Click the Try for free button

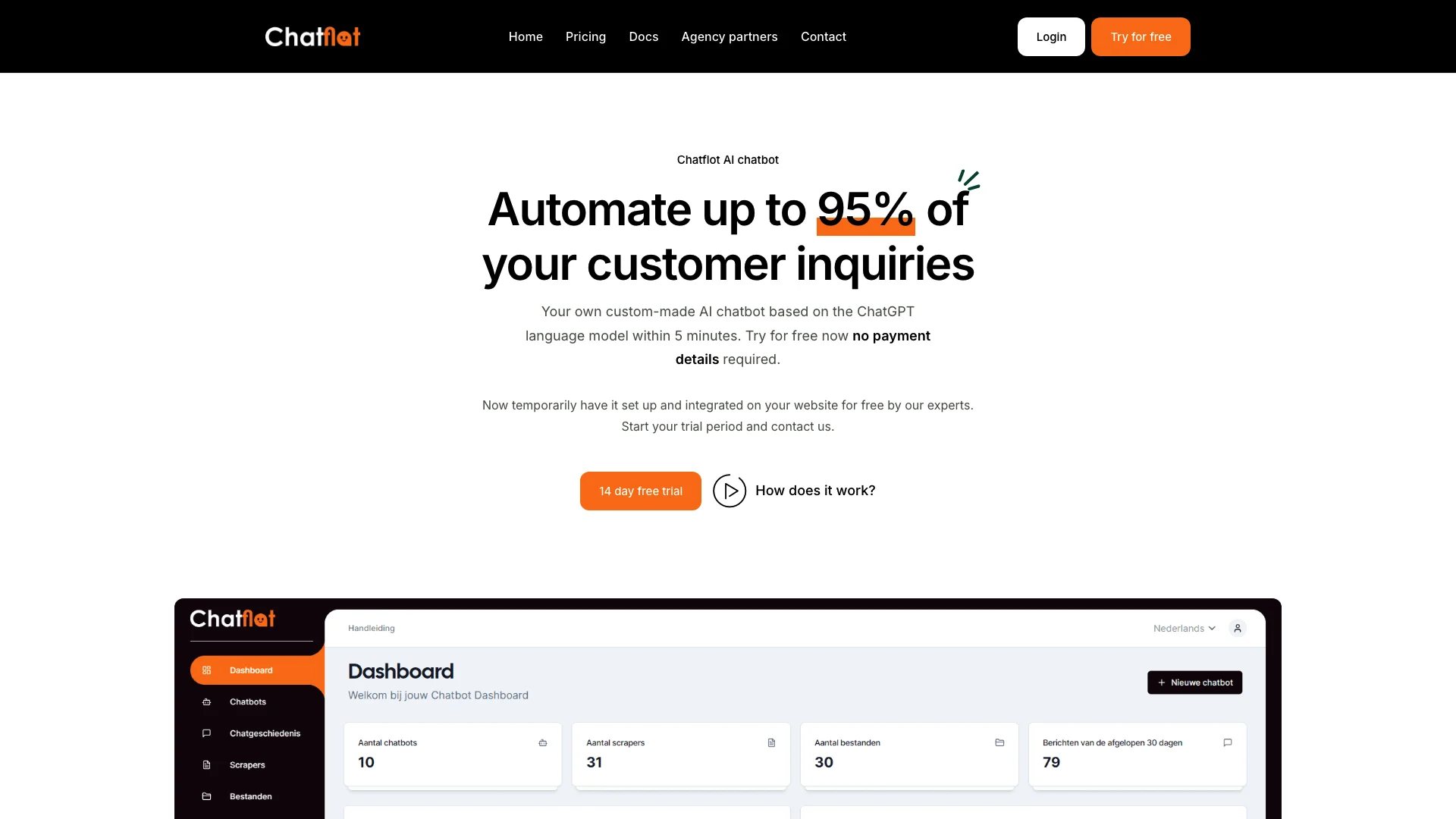click(1141, 36)
